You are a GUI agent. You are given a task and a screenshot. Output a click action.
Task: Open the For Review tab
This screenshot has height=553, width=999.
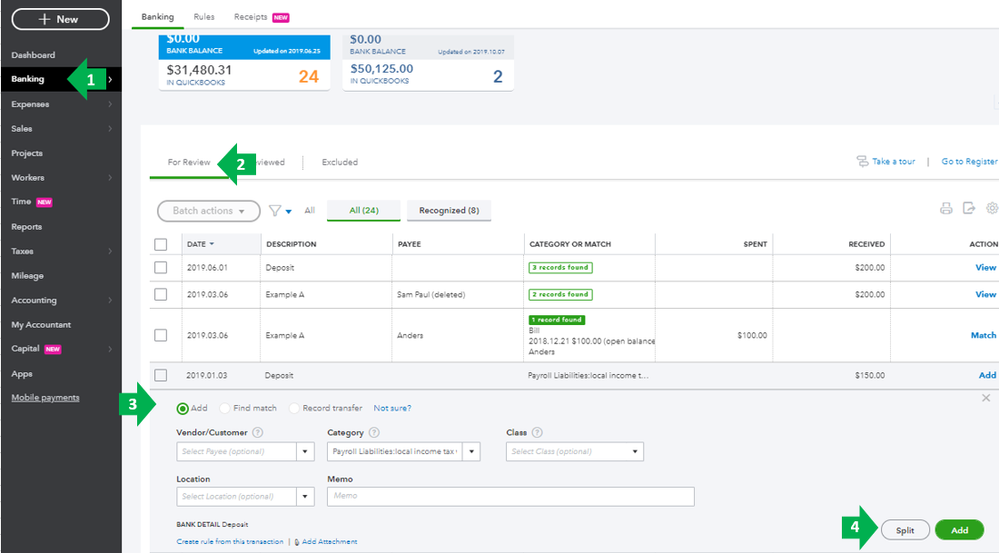189,162
